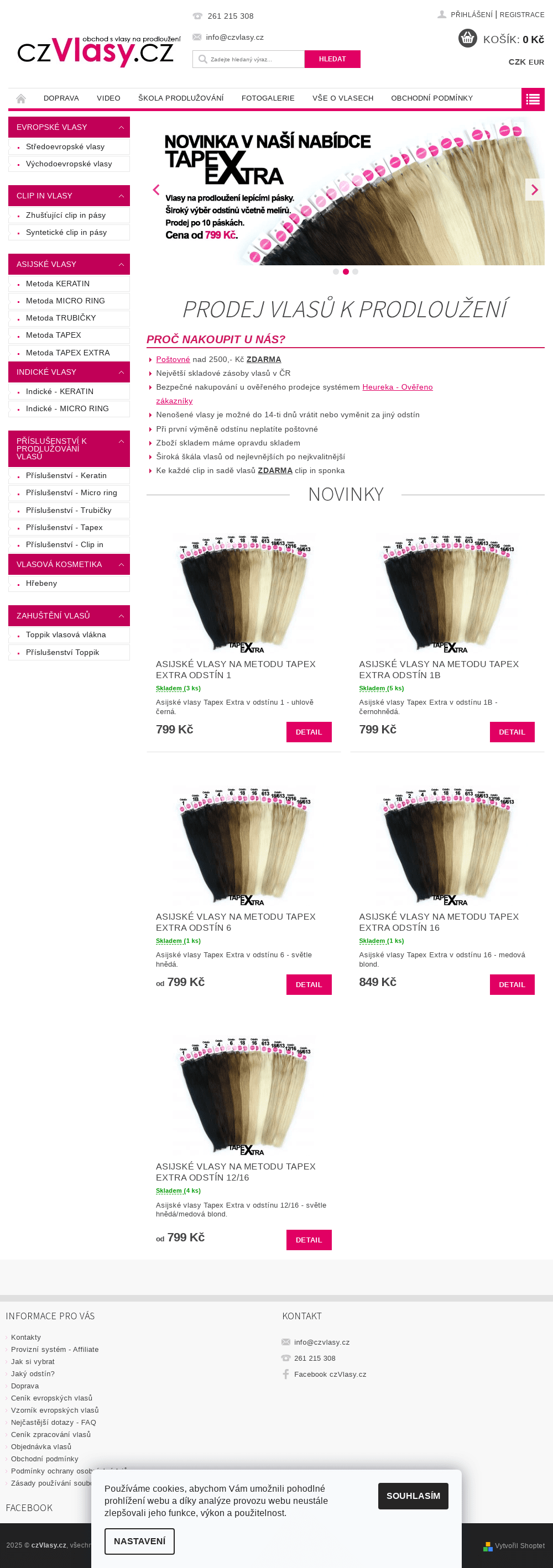Screen dimensions: 553x1568
Task: Open the Fotogalerie menu item
Action: pos(268,98)
